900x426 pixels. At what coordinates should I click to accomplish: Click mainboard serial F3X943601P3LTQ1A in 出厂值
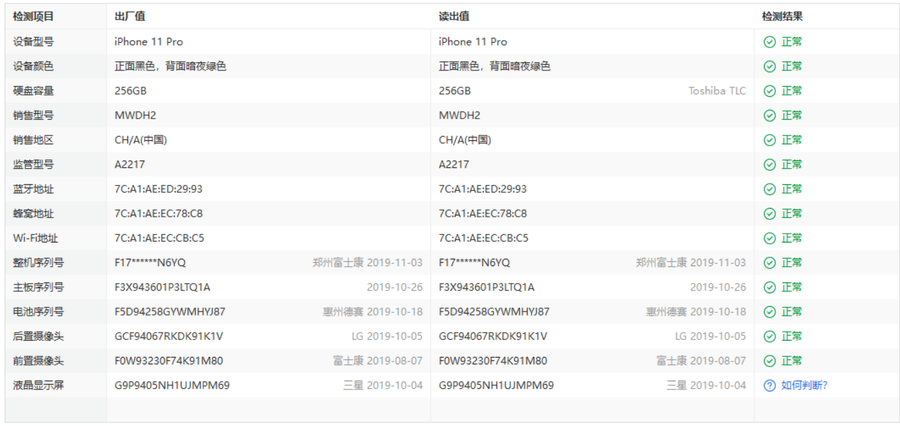162,287
